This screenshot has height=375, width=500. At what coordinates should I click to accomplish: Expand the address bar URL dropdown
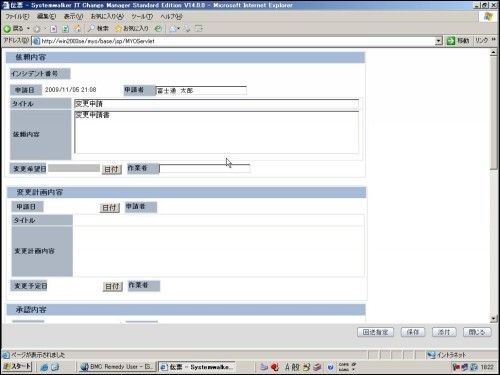click(439, 41)
